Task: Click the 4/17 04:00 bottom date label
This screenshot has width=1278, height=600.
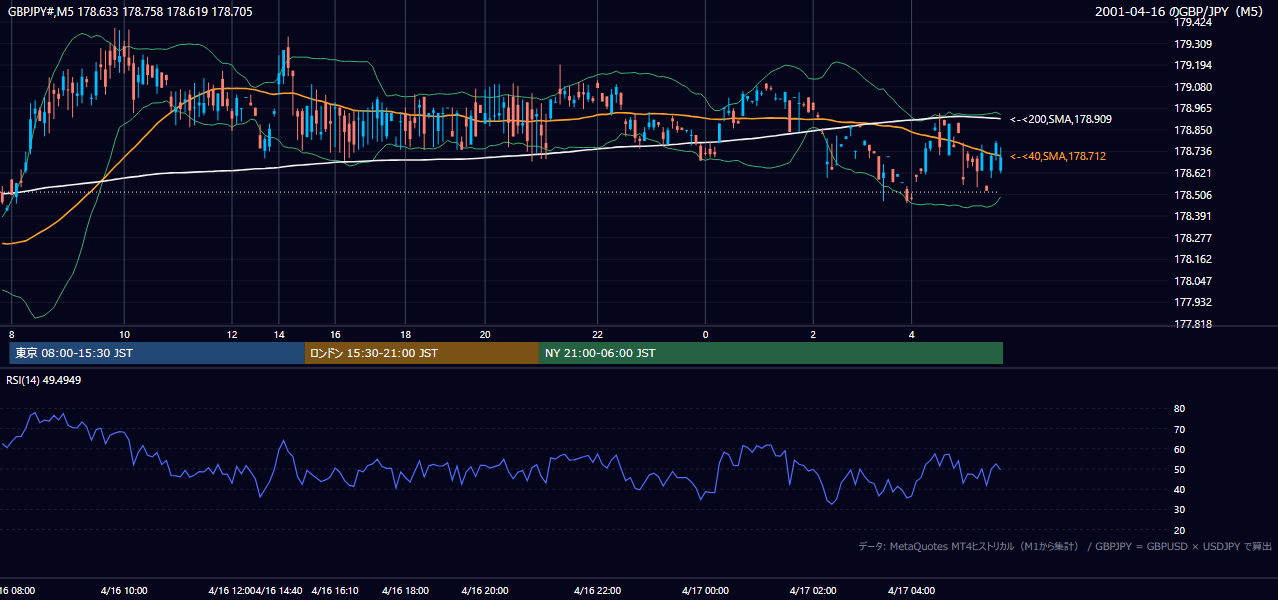Action: [910, 590]
